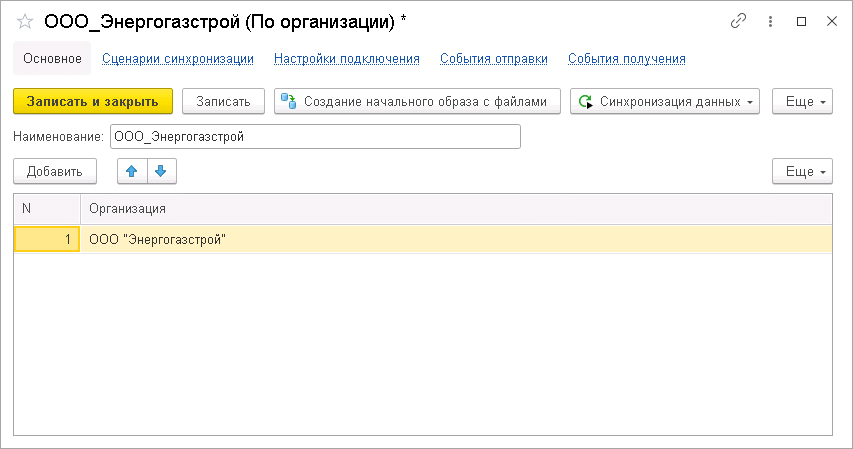The height and width of the screenshot is (449, 853).
Task: Click Добавить to add organization
Action: pos(55,171)
